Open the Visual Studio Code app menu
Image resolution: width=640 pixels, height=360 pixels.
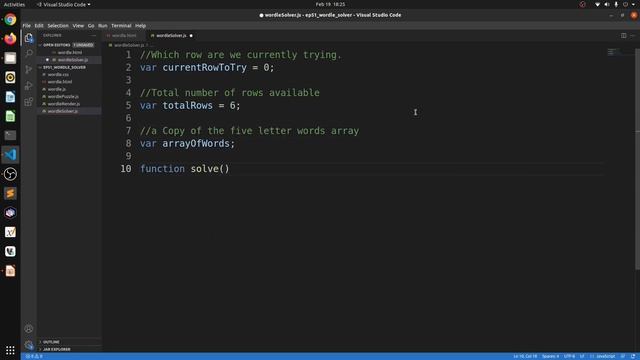(x=64, y=4)
